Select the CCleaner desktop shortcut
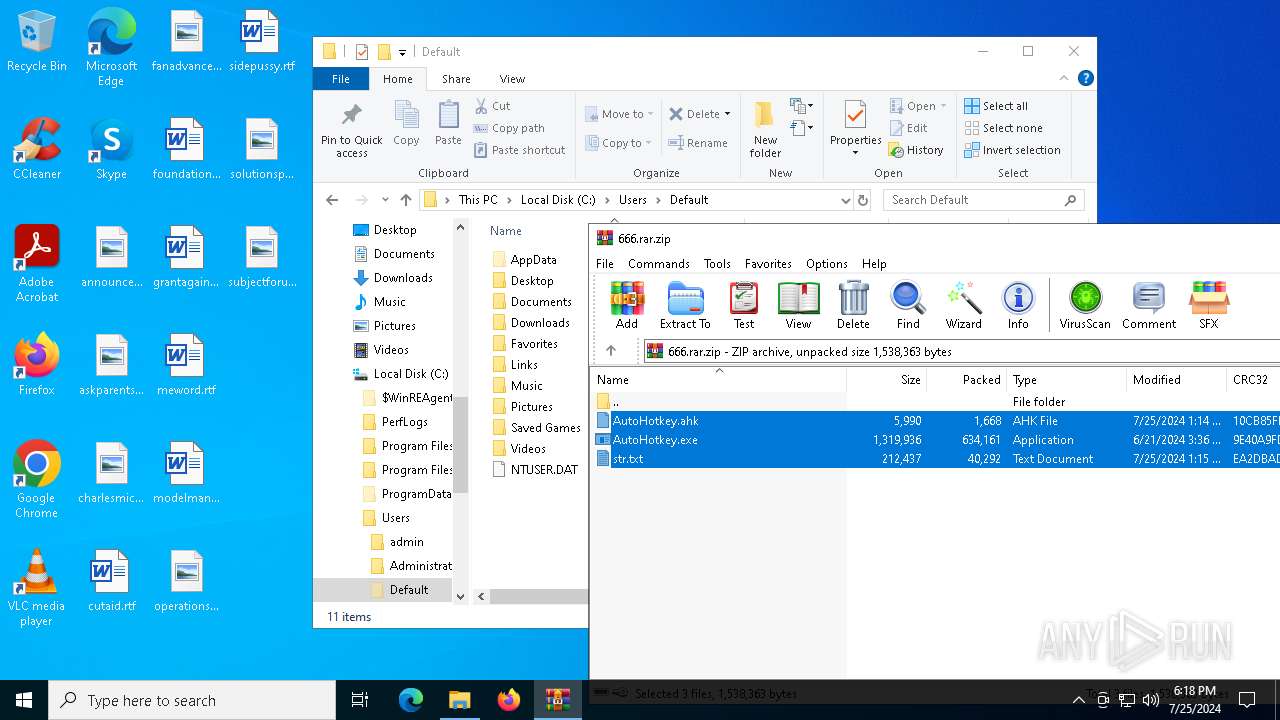This screenshot has width=1280, height=720. pyautogui.click(x=37, y=149)
